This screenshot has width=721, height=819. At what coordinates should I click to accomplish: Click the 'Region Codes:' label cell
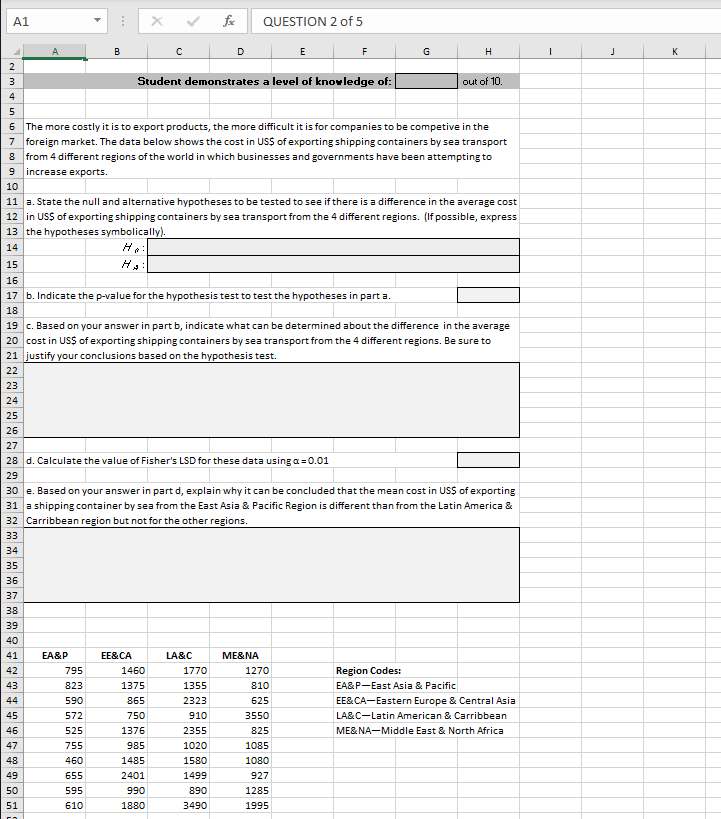pos(368,671)
